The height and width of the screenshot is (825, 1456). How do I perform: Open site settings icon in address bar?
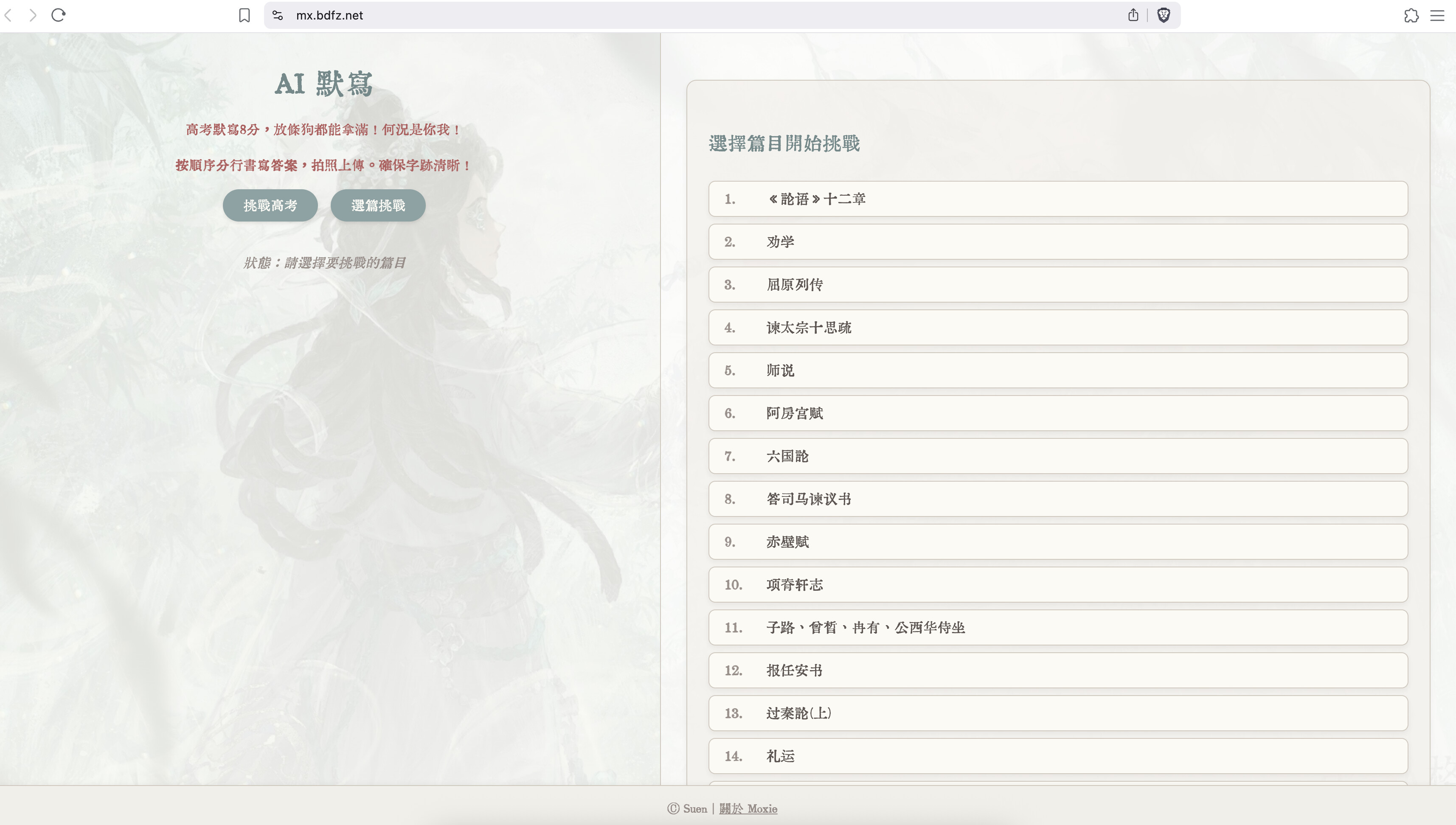277,15
